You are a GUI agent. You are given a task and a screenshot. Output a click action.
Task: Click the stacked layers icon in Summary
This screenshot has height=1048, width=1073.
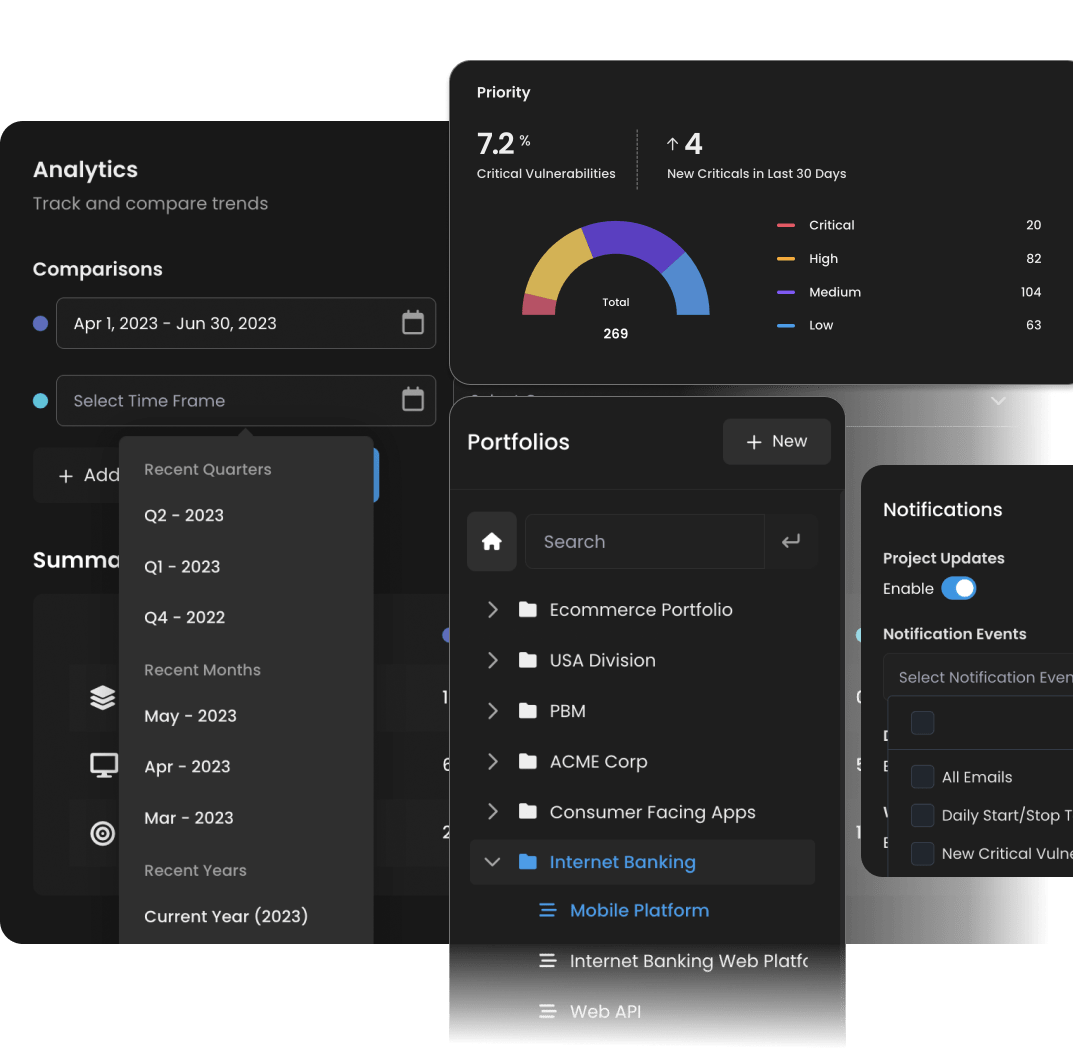coord(103,698)
